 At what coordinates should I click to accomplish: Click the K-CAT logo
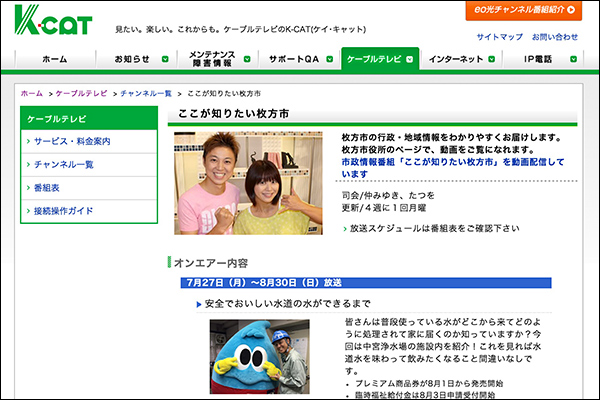tap(42, 20)
